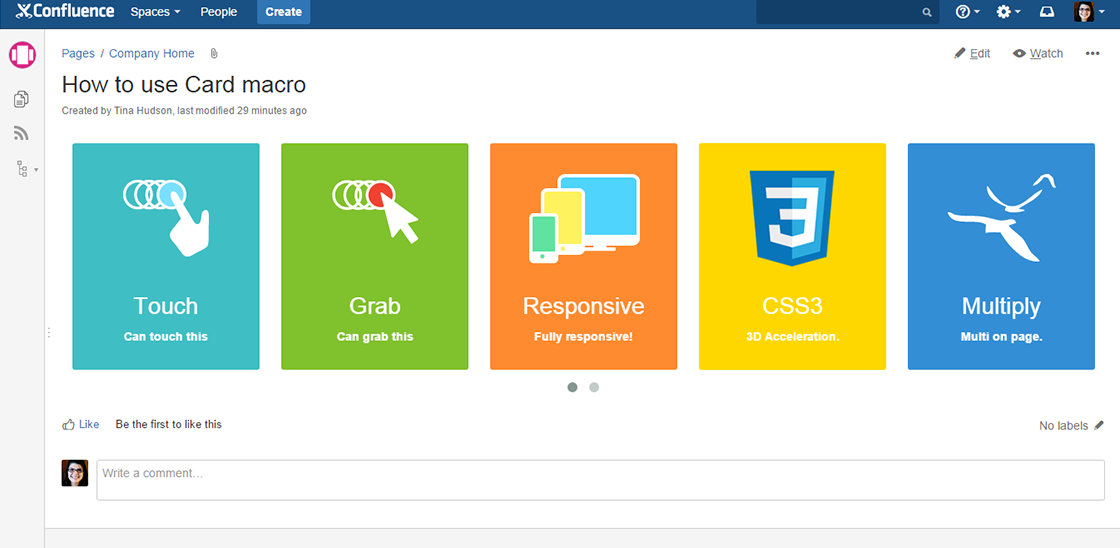Open the user profile avatar menu
This screenshot has height=548, width=1120.
(x=1089, y=12)
